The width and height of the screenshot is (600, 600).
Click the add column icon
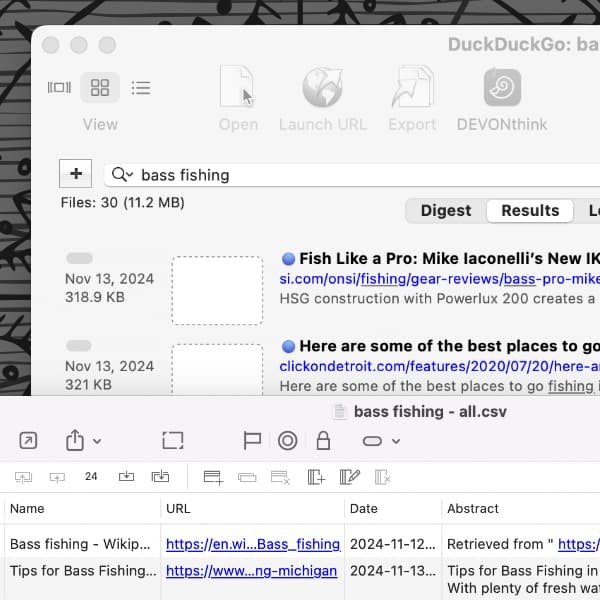pyautogui.click(x=316, y=477)
